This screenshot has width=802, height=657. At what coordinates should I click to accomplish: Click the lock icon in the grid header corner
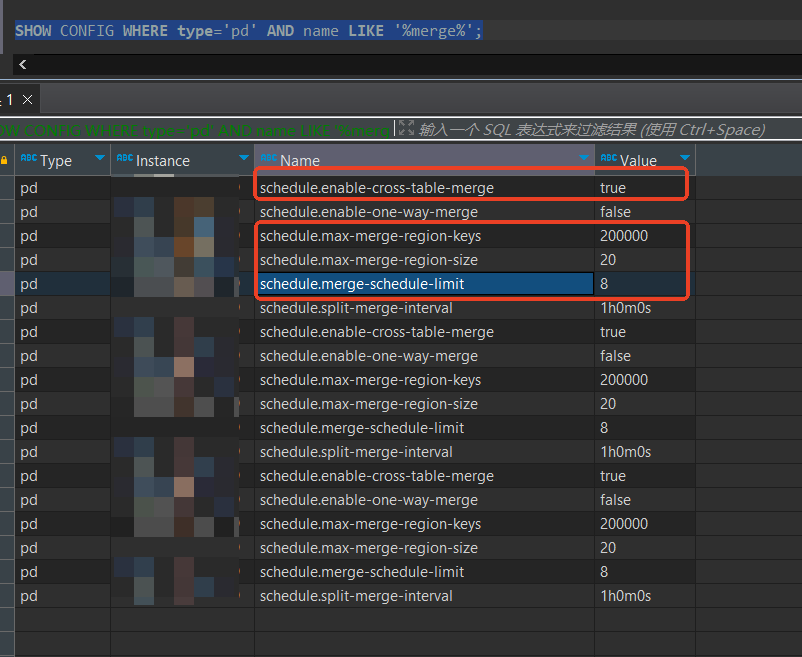[x=5, y=160]
